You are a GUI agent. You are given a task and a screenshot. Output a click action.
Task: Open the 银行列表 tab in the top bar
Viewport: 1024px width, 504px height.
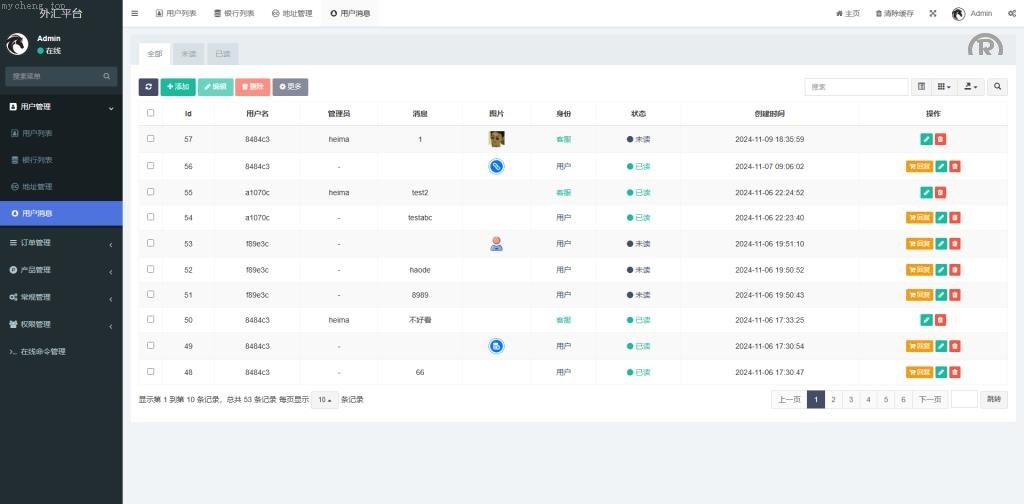click(234, 13)
